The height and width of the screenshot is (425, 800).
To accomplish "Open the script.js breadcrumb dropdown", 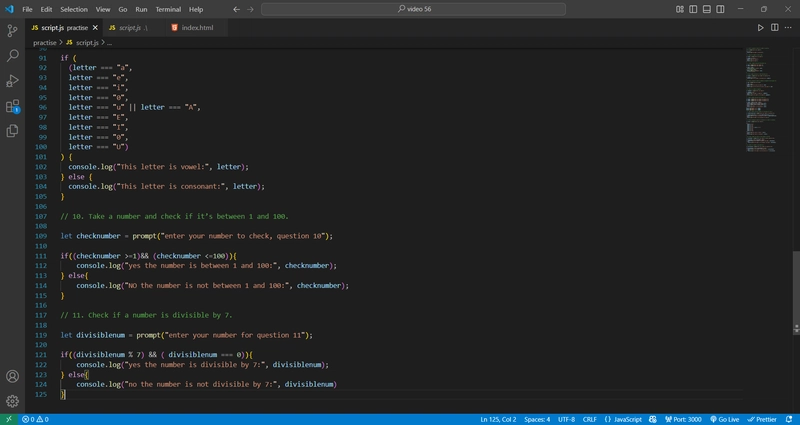I will [x=87, y=43].
